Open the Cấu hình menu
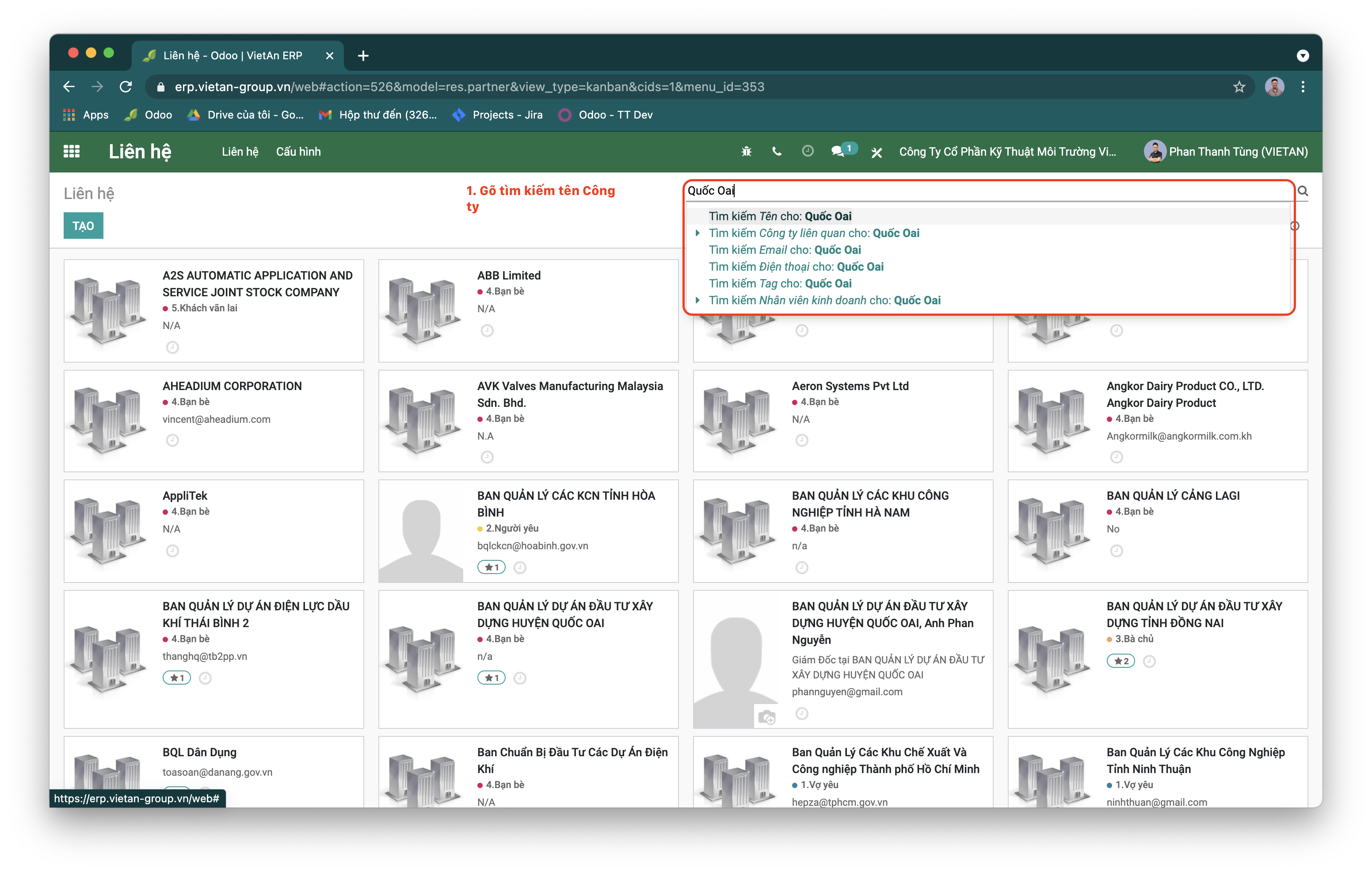1372x873 pixels. tap(298, 152)
